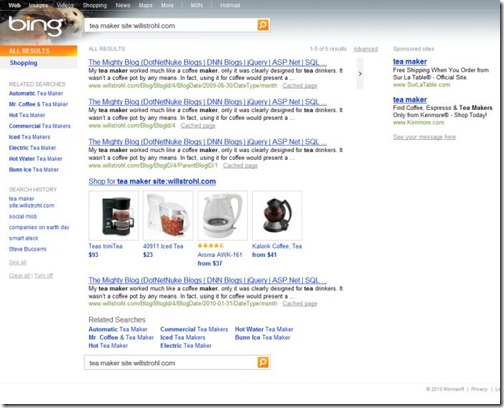Select sidebar related search Hot Water Tea Maker

[x=36, y=159]
